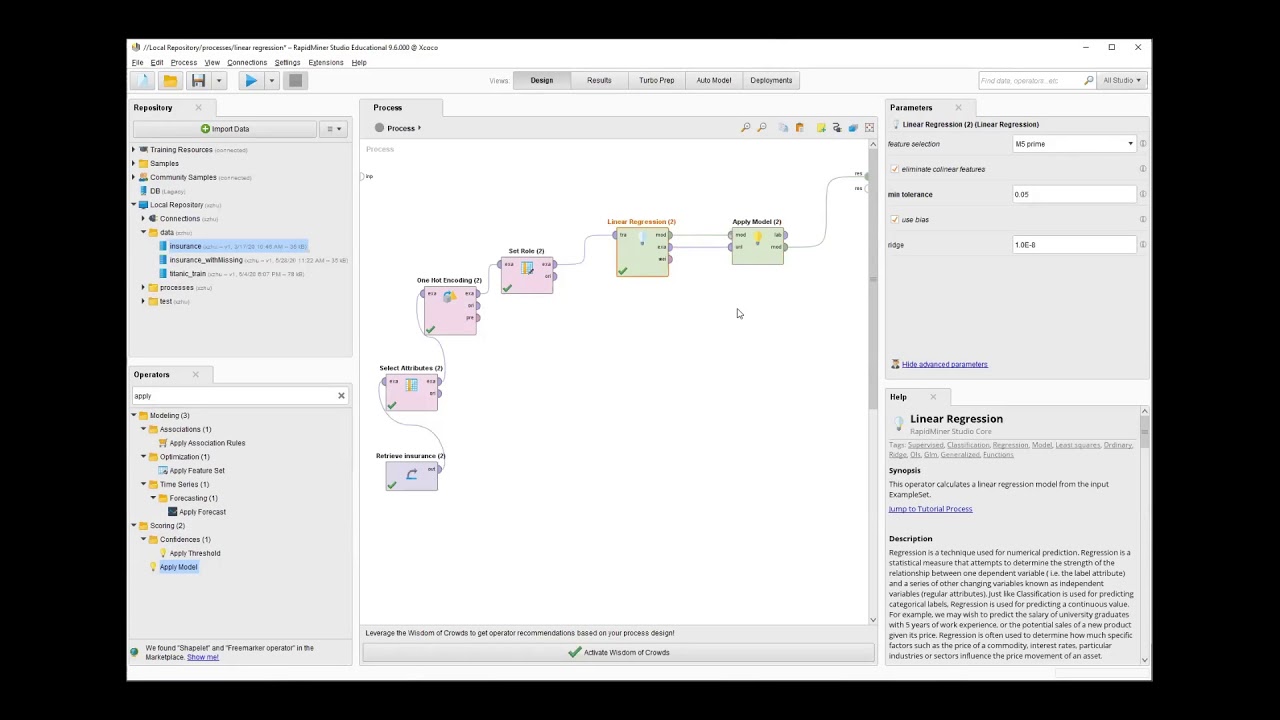1280x720 pixels.
Task: Add a note with the yellow sticky icon
Action: pos(821,128)
